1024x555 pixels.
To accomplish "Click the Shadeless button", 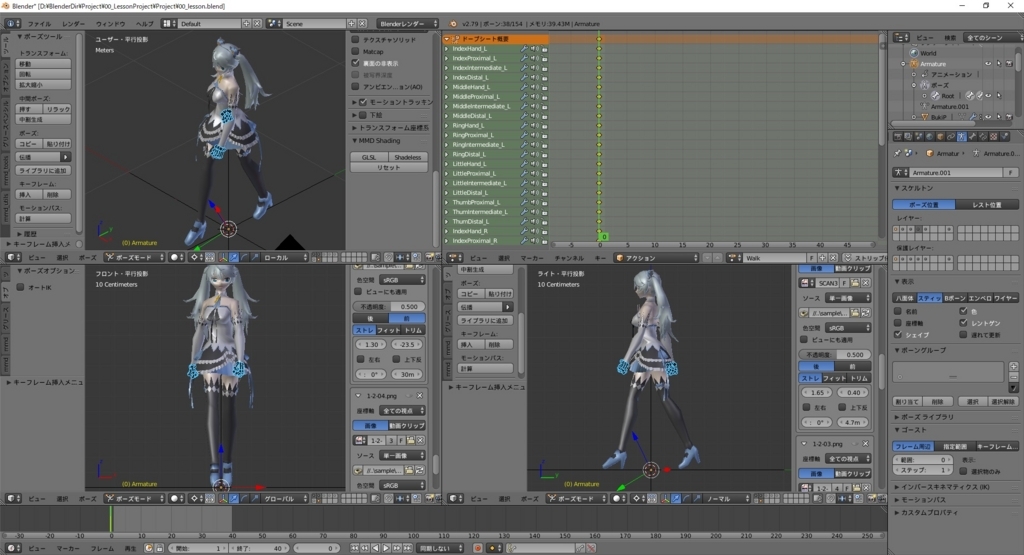I will tap(408, 157).
